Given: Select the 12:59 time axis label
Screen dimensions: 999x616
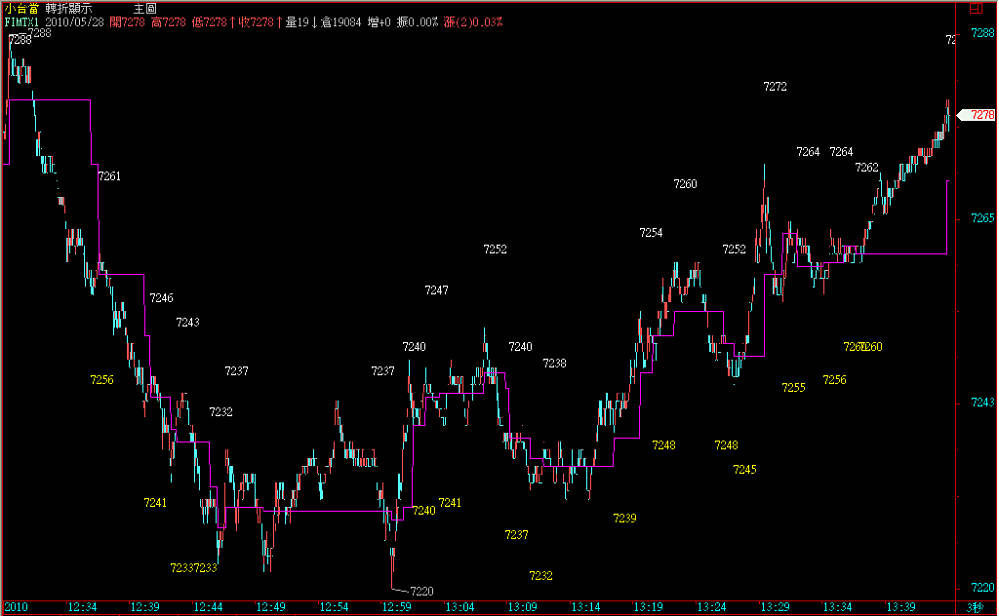Looking at the screenshot, I should coord(397,607).
